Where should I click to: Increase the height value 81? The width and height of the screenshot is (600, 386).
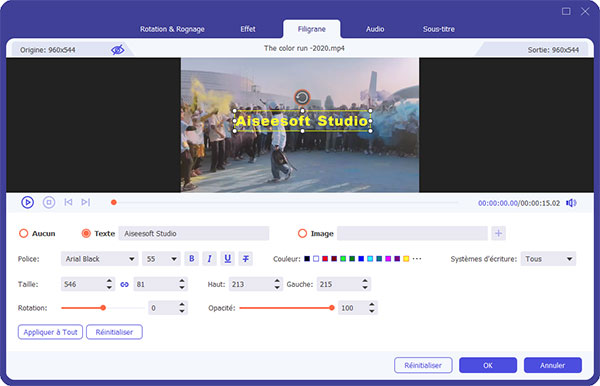(x=182, y=281)
